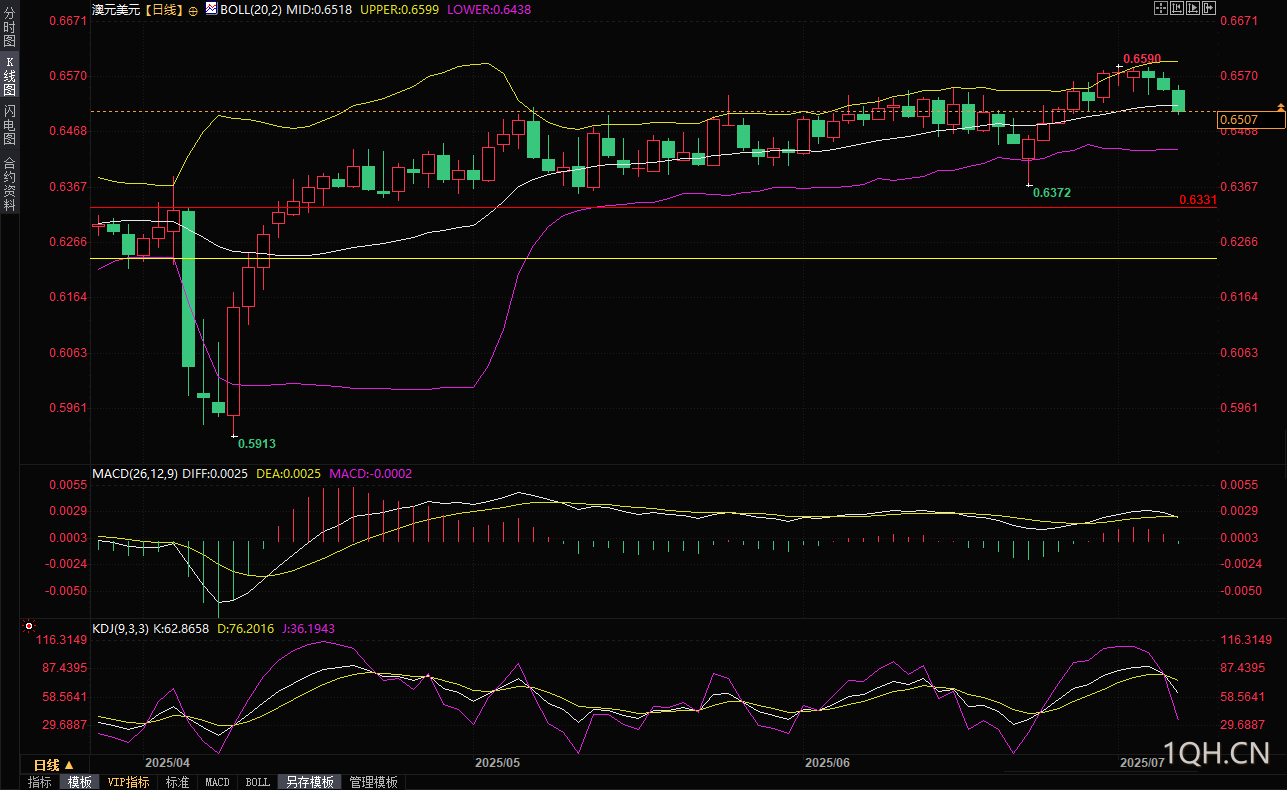Viewport: 1287px width, 790px height.
Task: Click the compress chart axis icon
Action: click(1177, 8)
